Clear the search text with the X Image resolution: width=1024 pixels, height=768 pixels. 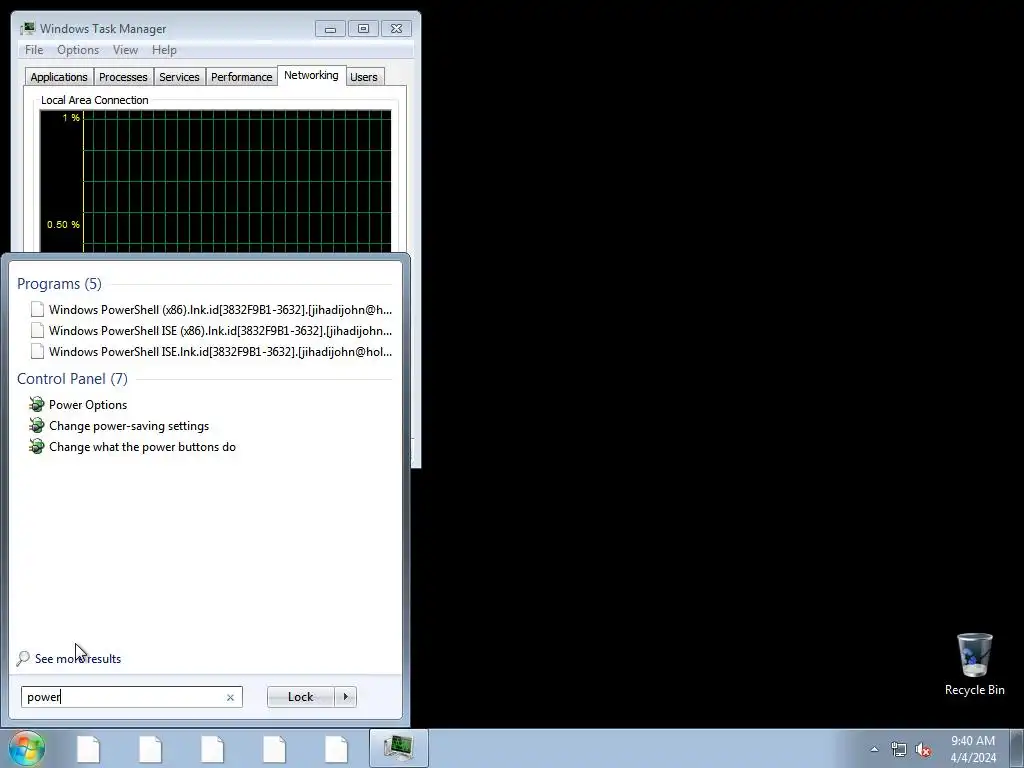point(230,697)
